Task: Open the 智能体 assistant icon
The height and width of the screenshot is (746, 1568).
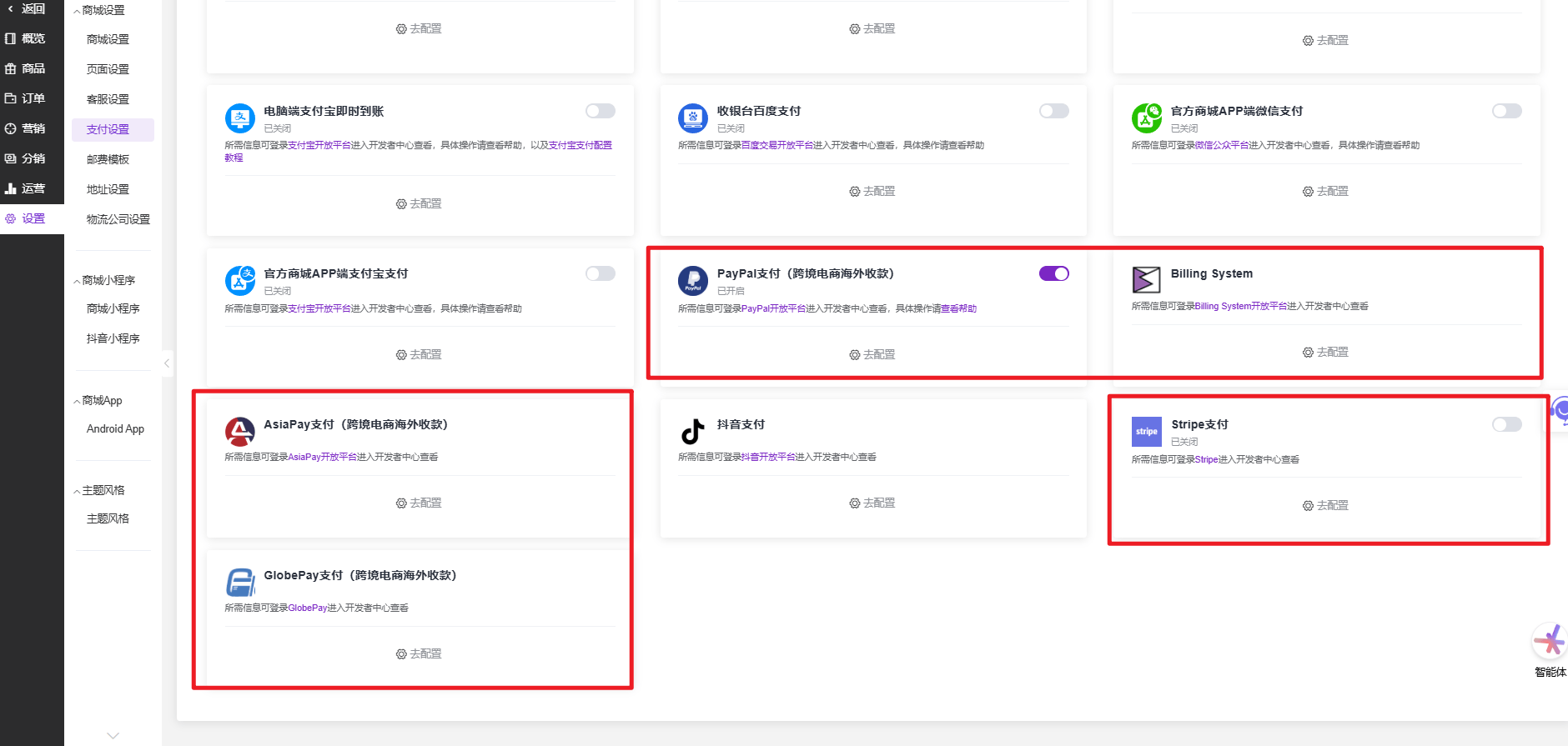Action: (1550, 642)
